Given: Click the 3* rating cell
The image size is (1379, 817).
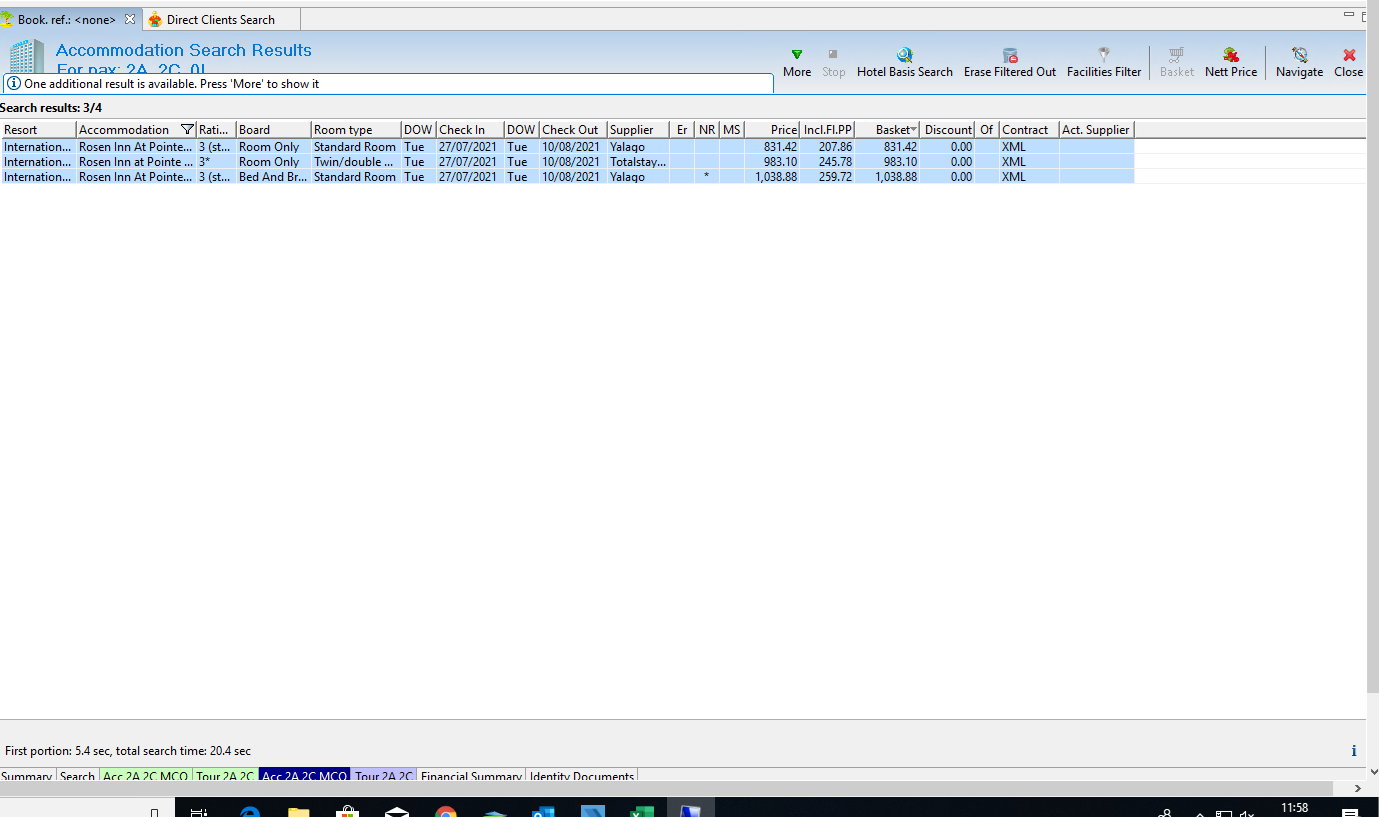Looking at the screenshot, I should 215,162.
